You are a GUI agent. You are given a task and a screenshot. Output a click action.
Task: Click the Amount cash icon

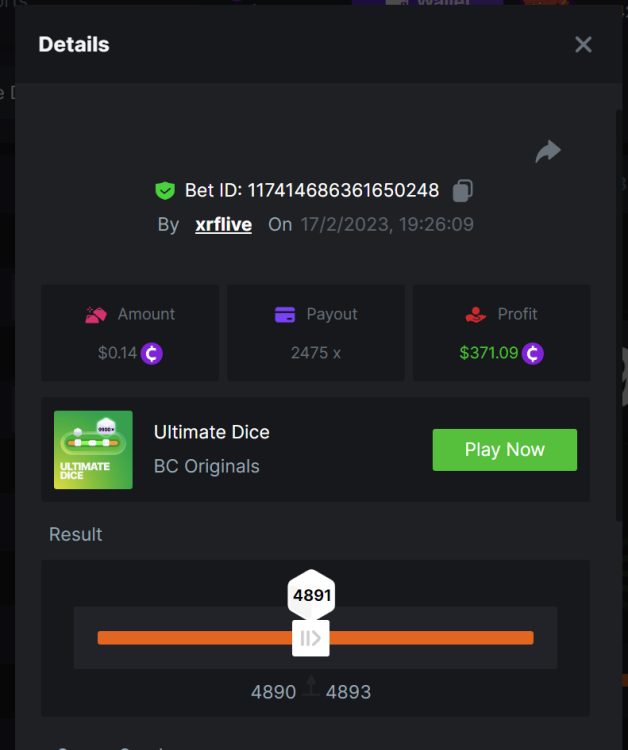click(x=96, y=315)
